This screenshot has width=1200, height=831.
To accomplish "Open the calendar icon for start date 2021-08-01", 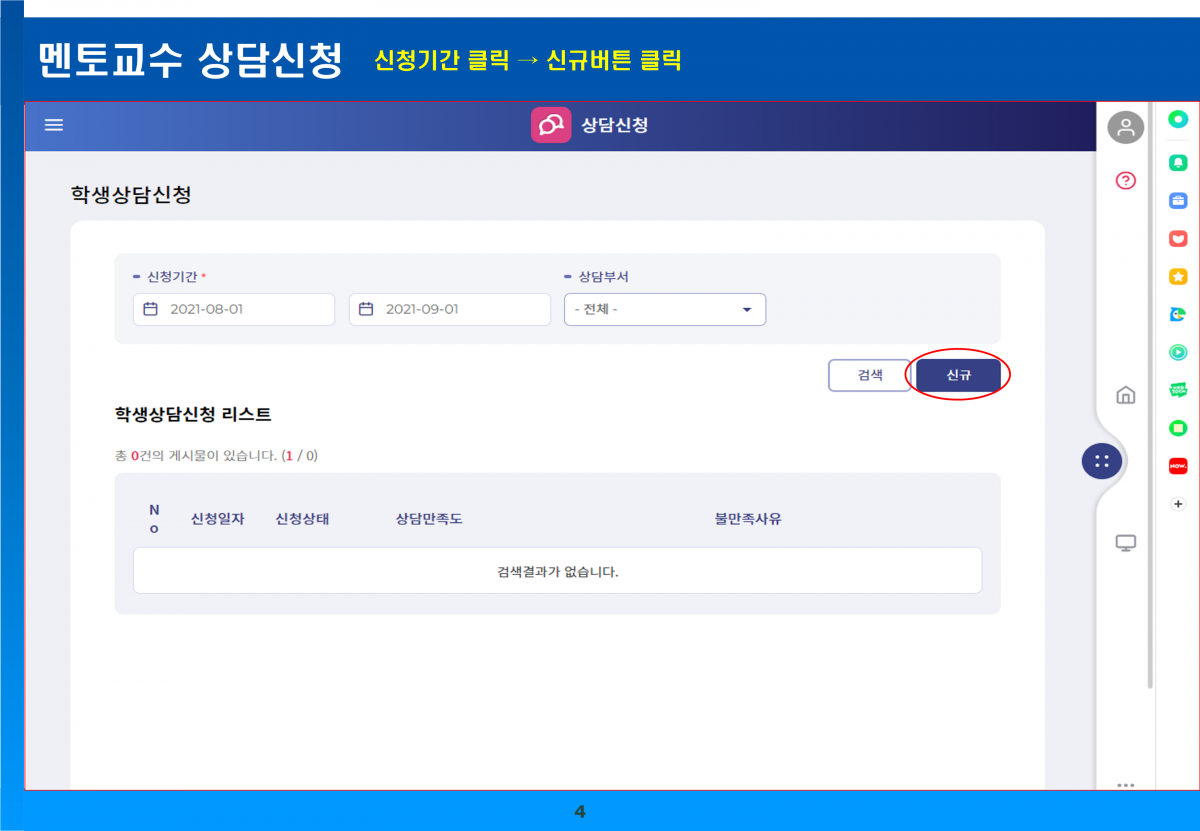I will [151, 309].
